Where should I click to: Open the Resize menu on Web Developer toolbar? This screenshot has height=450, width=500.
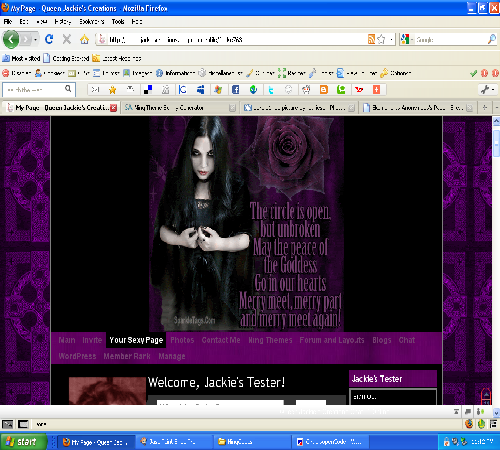coord(292,73)
